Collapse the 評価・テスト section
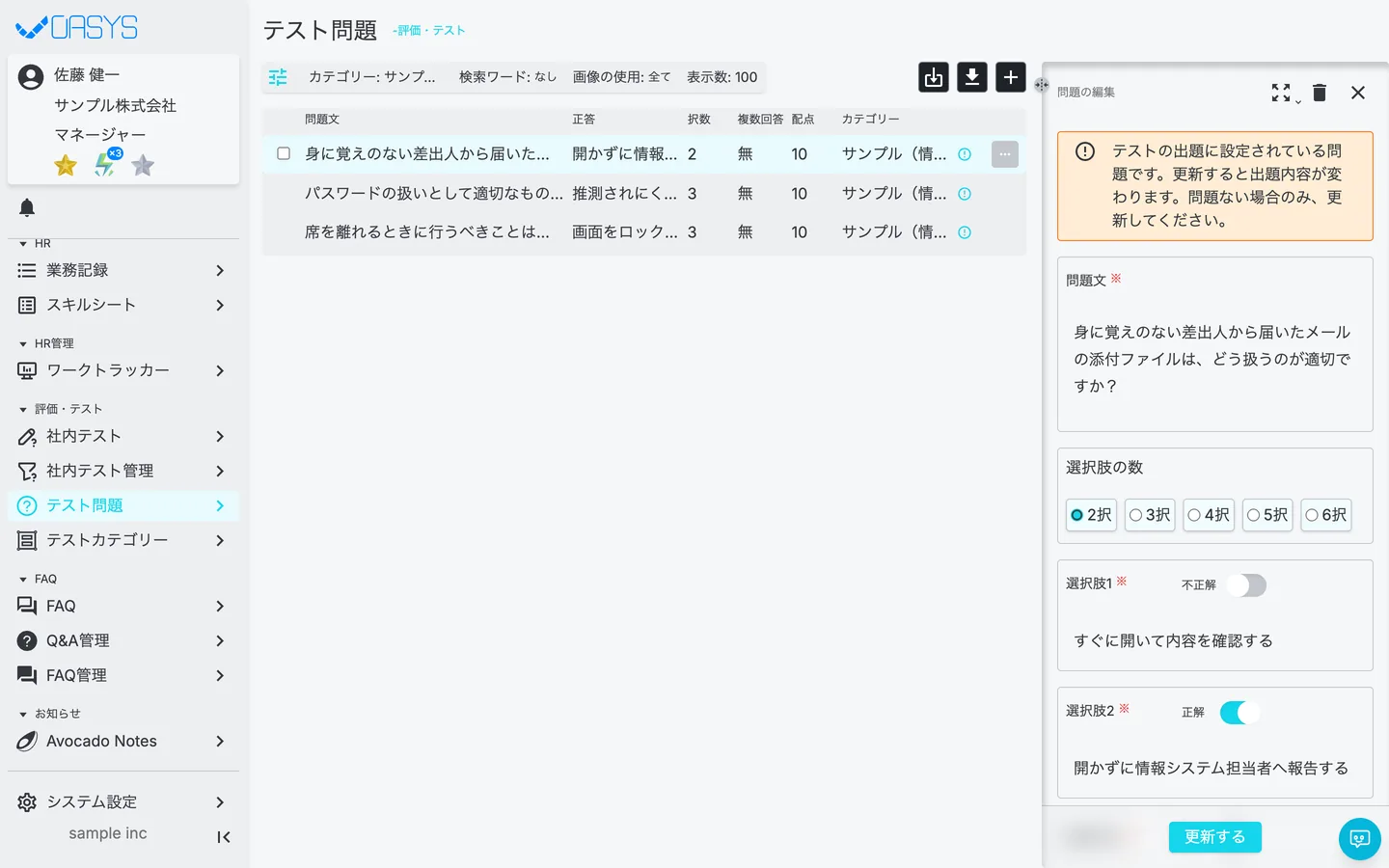1389x868 pixels. click(x=60, y=409)
